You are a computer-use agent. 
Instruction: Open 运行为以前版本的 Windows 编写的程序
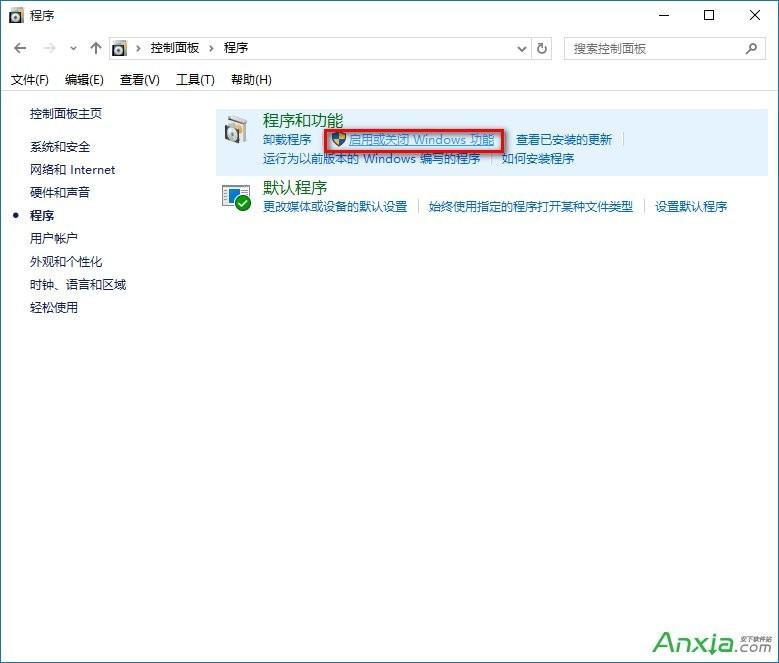point(372,159)
